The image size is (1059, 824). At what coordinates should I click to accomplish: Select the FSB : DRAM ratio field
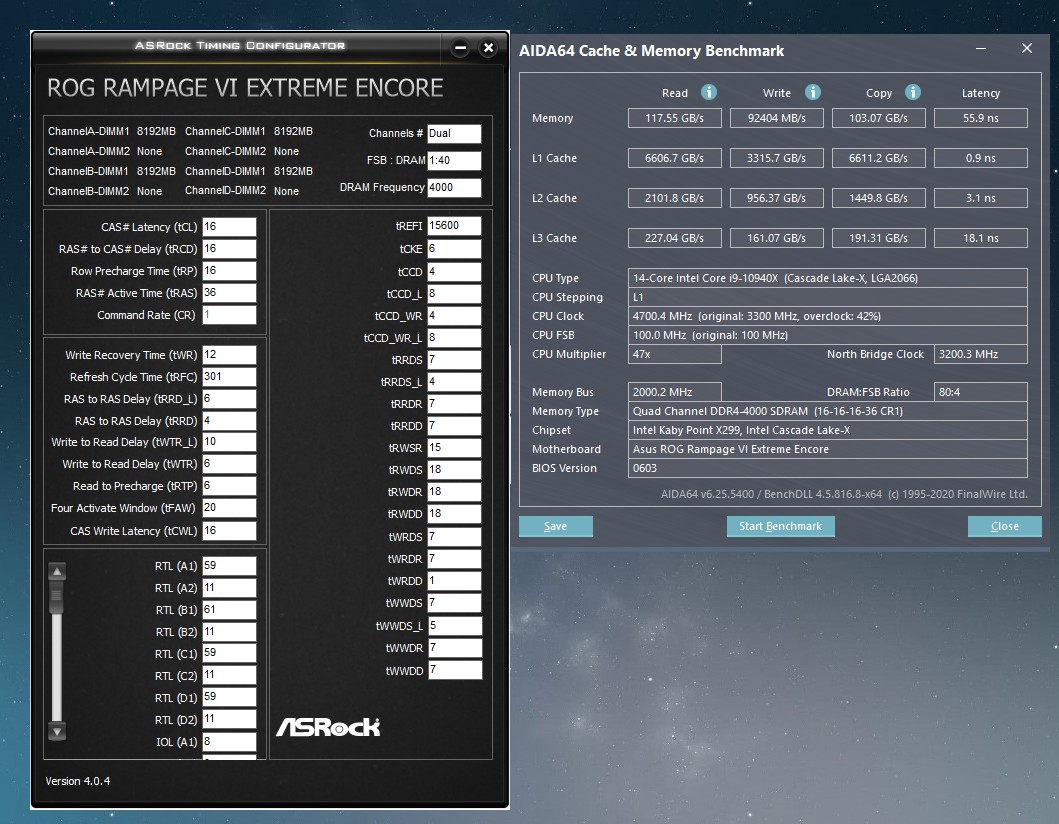click(x=455, y=161)
